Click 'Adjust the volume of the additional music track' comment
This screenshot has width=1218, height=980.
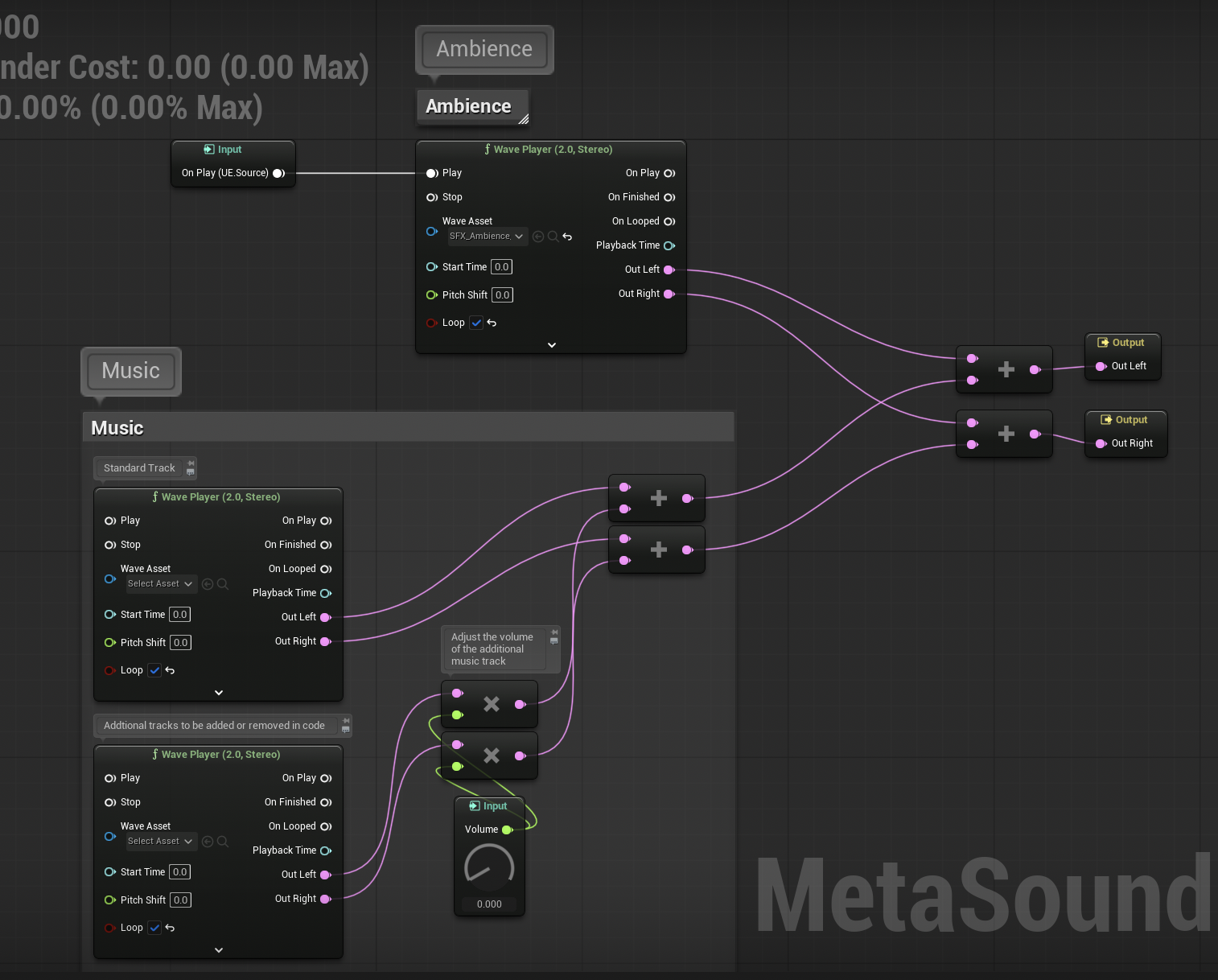492,649
